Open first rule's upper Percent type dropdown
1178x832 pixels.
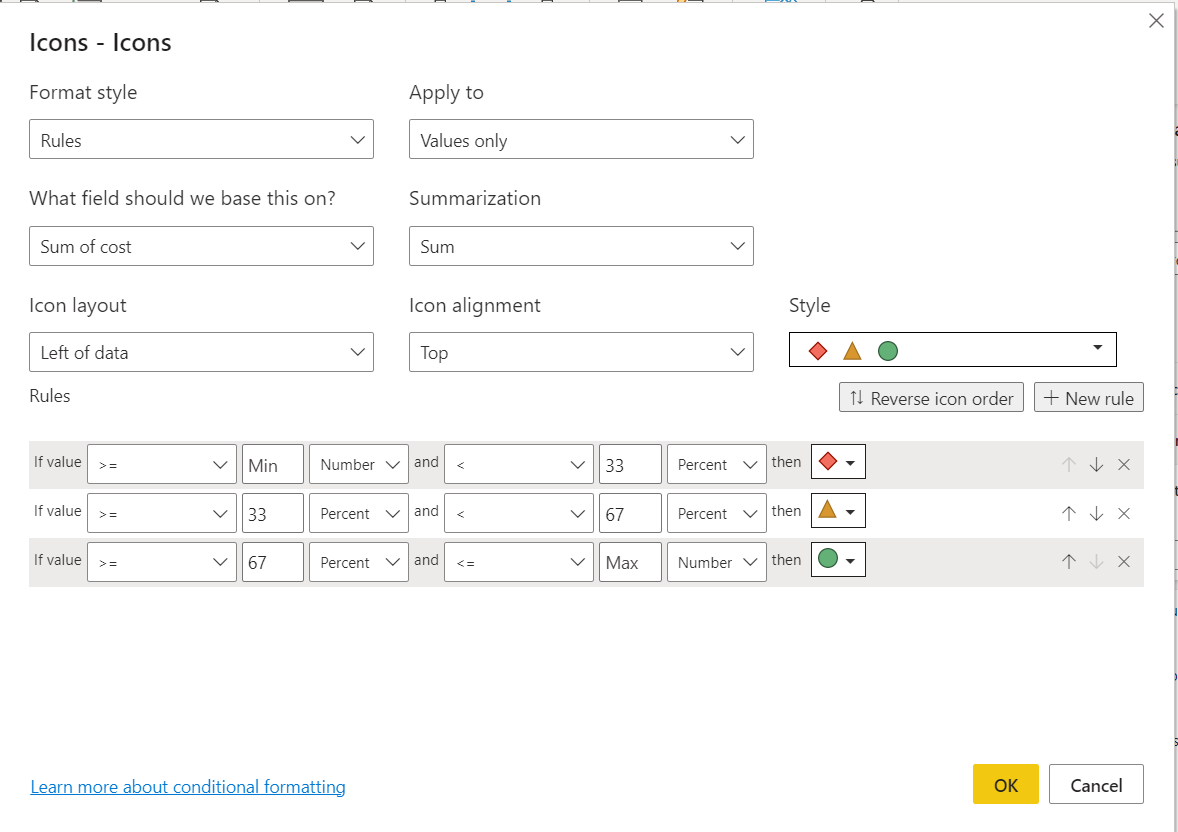pos(716,464)
